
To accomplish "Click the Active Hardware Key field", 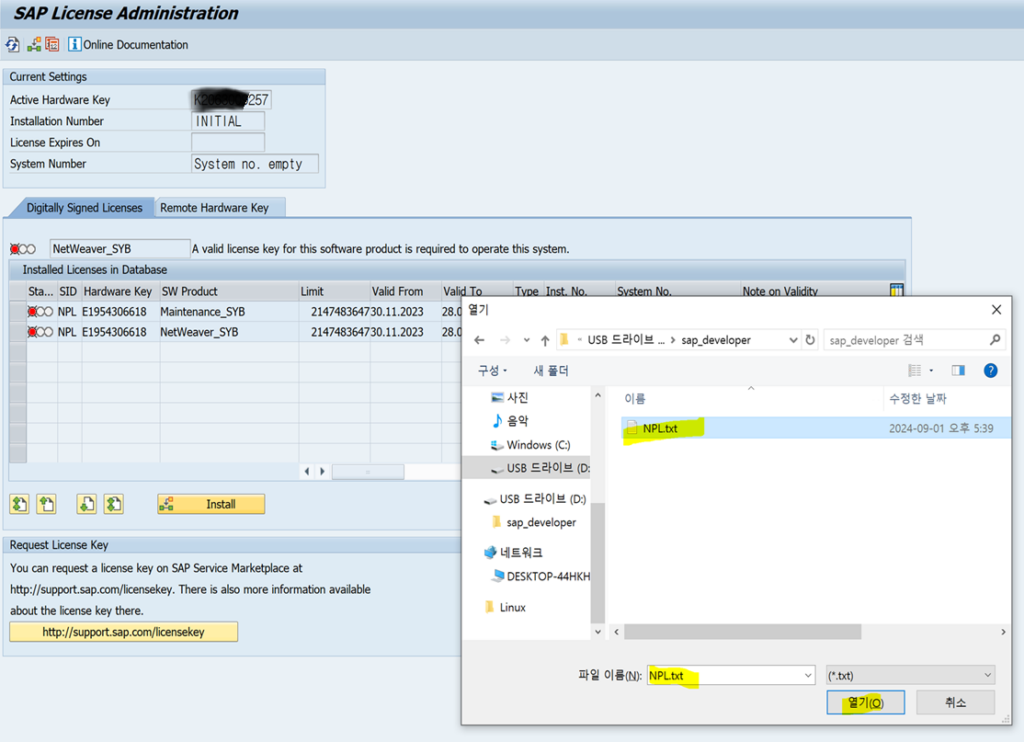I will click(x=231, y=99).
